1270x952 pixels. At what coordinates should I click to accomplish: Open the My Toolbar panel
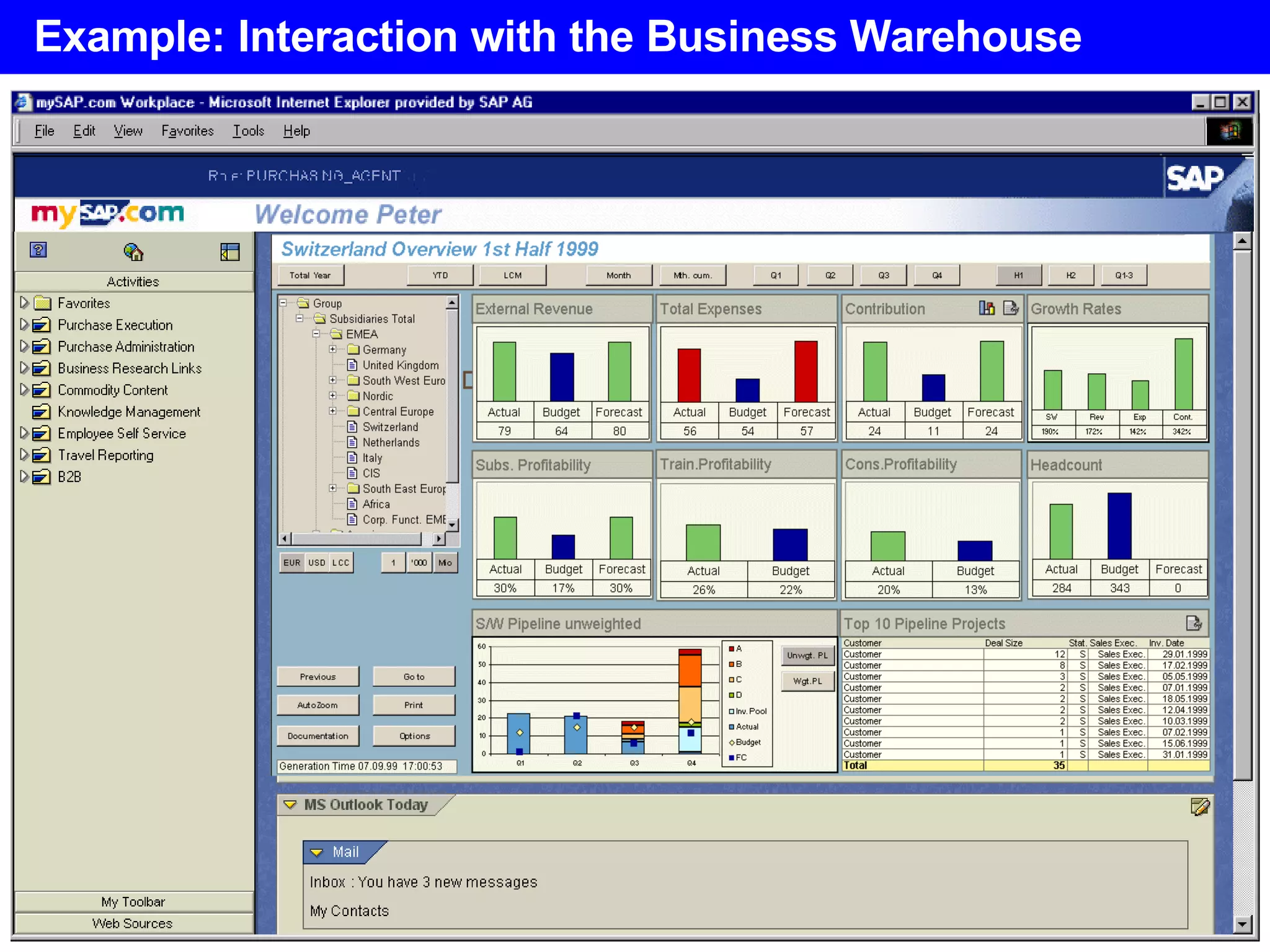(x=133, y=902)
